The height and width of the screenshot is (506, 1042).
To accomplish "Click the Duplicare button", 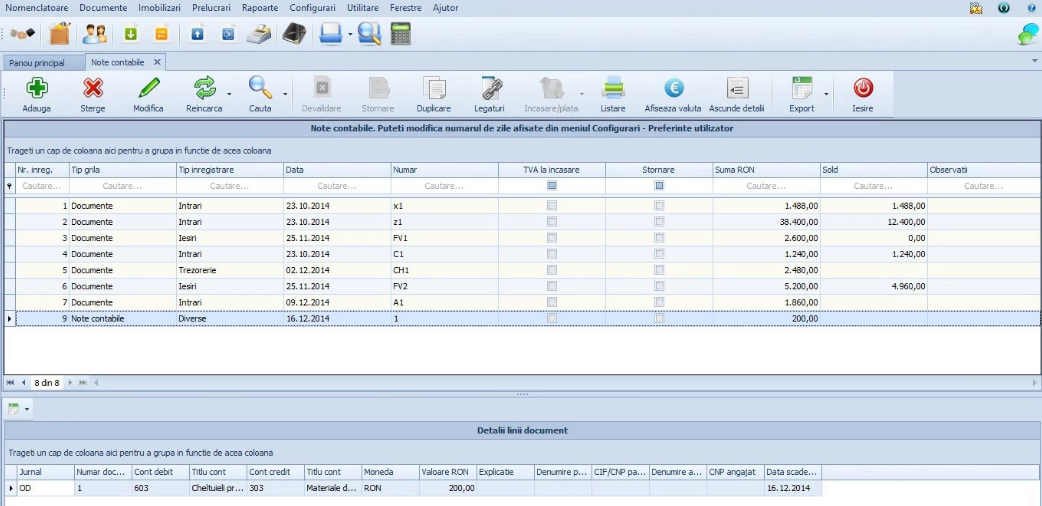I will click(434, 94).
